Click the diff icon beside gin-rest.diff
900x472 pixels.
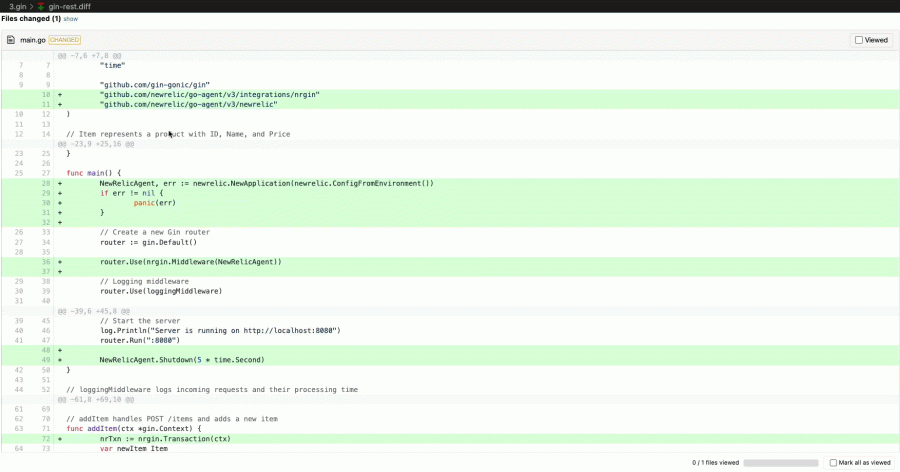40,6
